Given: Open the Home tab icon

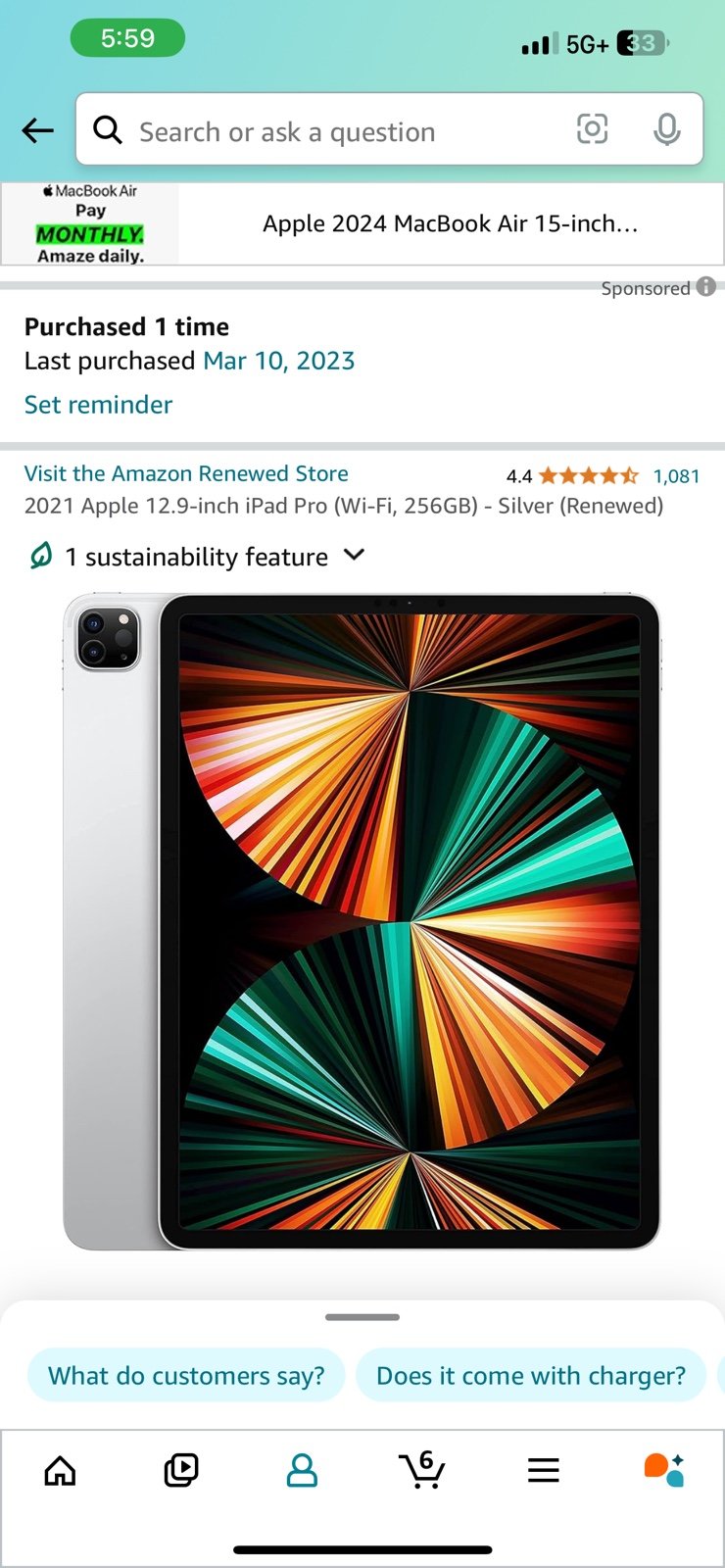Looking at the screenshot, I should coord(61,1470).
